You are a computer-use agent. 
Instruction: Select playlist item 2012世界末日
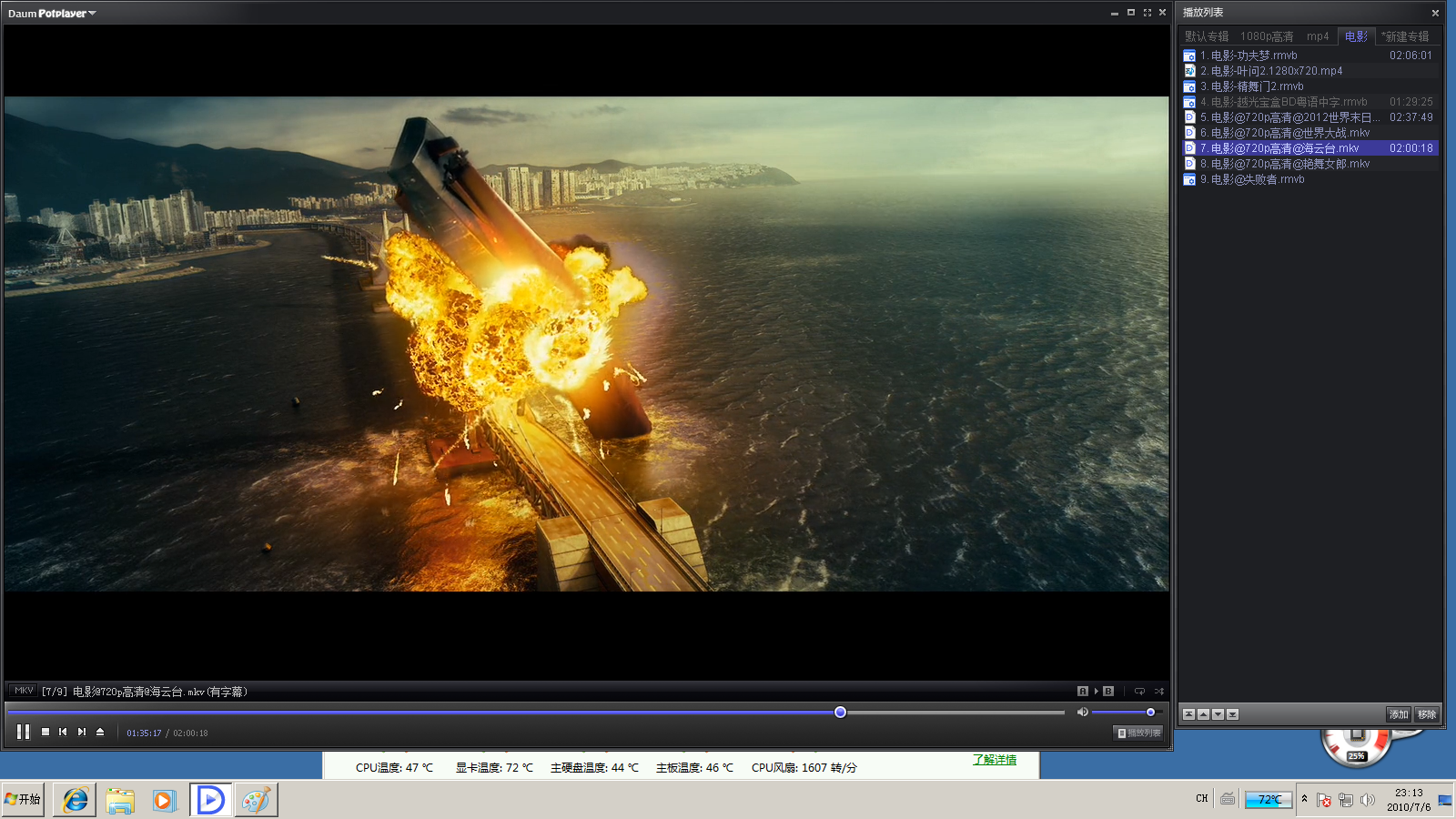1310,117
